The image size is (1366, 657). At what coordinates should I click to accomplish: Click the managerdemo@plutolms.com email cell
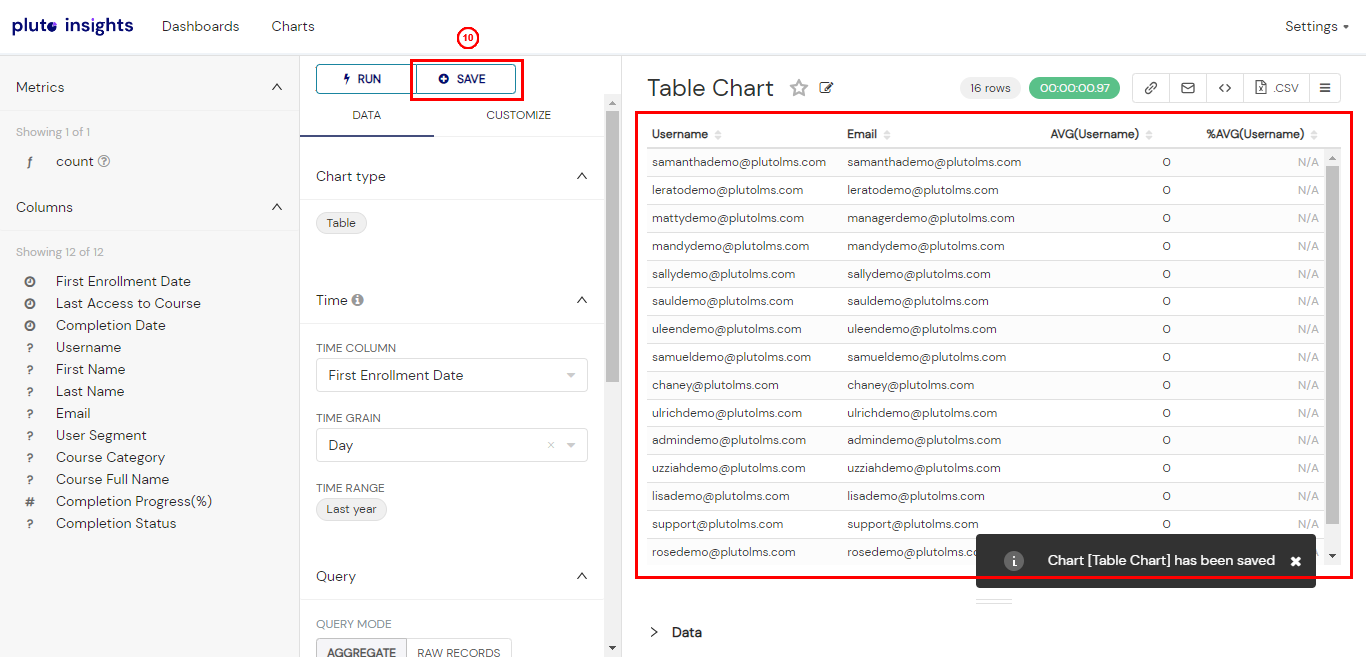931,218
